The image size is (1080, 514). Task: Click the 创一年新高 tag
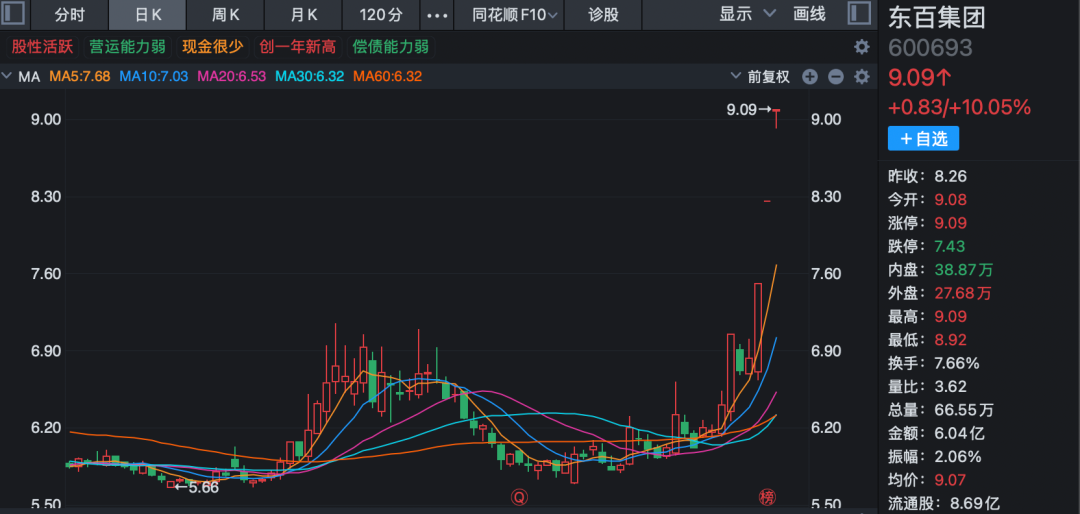(298, 47)
